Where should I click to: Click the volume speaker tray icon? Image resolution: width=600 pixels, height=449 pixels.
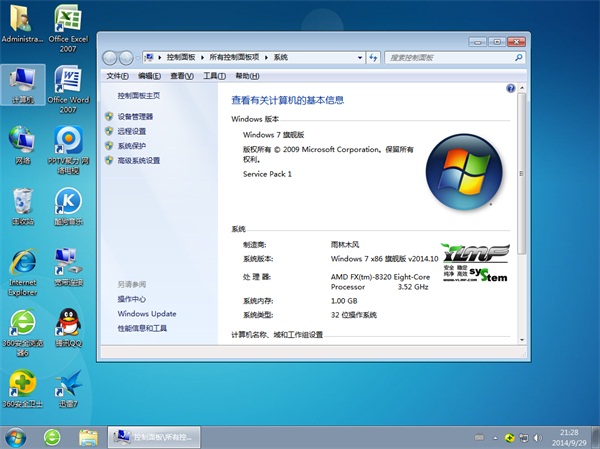click(x=538, y=438)
